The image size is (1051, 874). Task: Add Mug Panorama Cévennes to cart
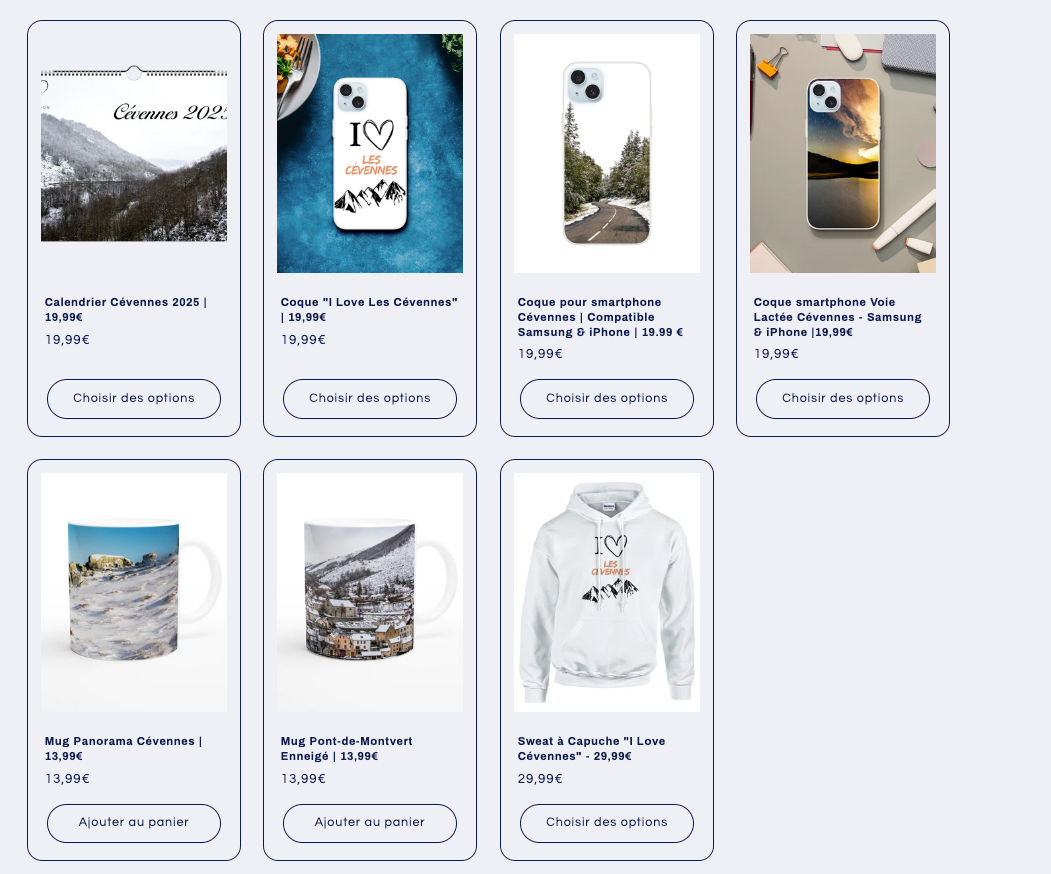click(134, 823)
